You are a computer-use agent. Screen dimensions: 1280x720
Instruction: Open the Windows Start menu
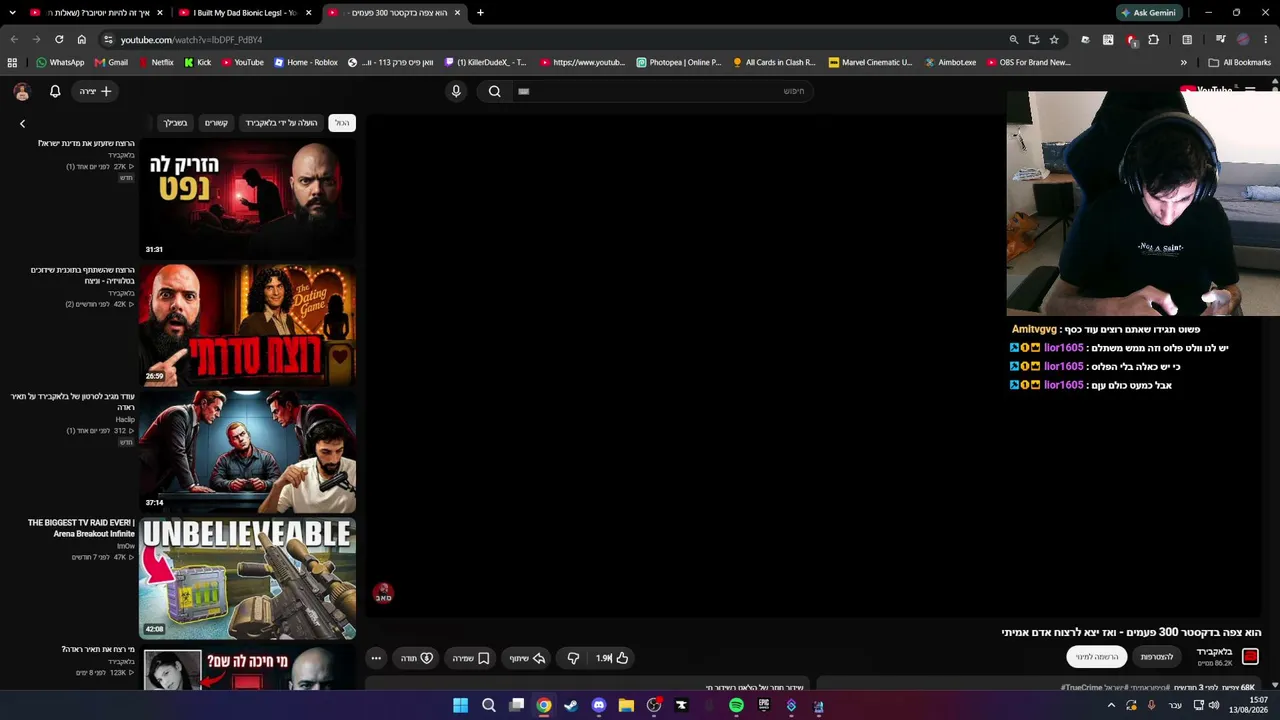coord(460,705)
